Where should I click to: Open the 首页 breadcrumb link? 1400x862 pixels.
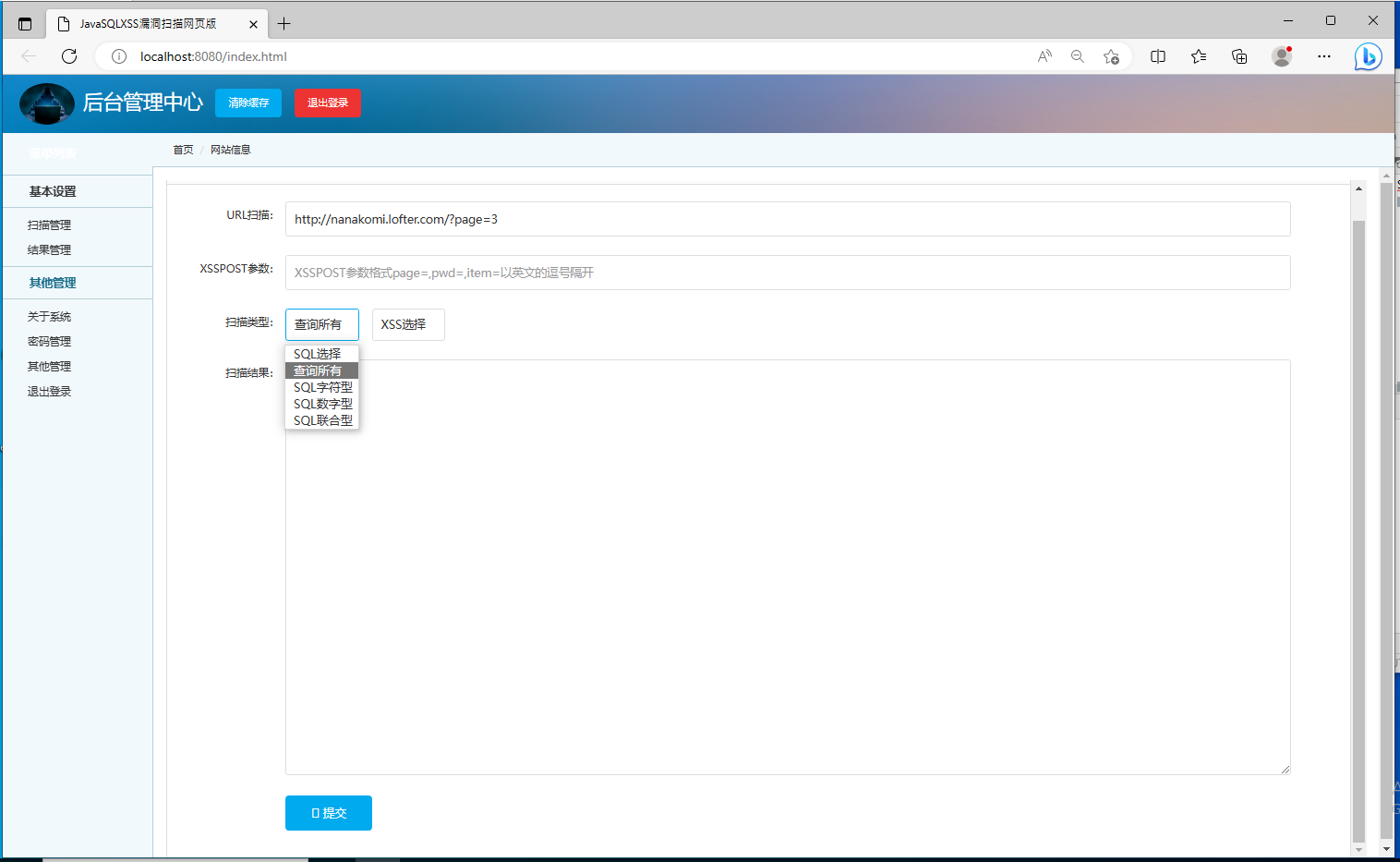click(182, 149)
